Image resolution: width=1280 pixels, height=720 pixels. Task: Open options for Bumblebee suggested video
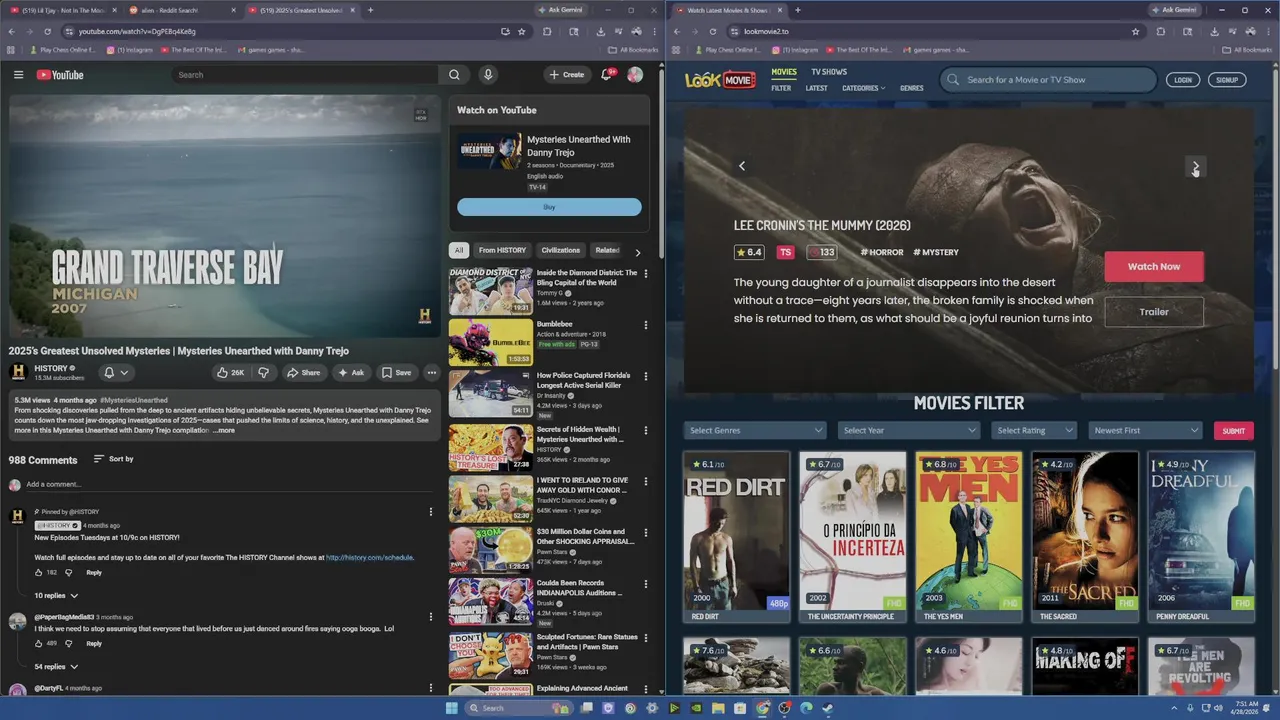click(646, 325)
